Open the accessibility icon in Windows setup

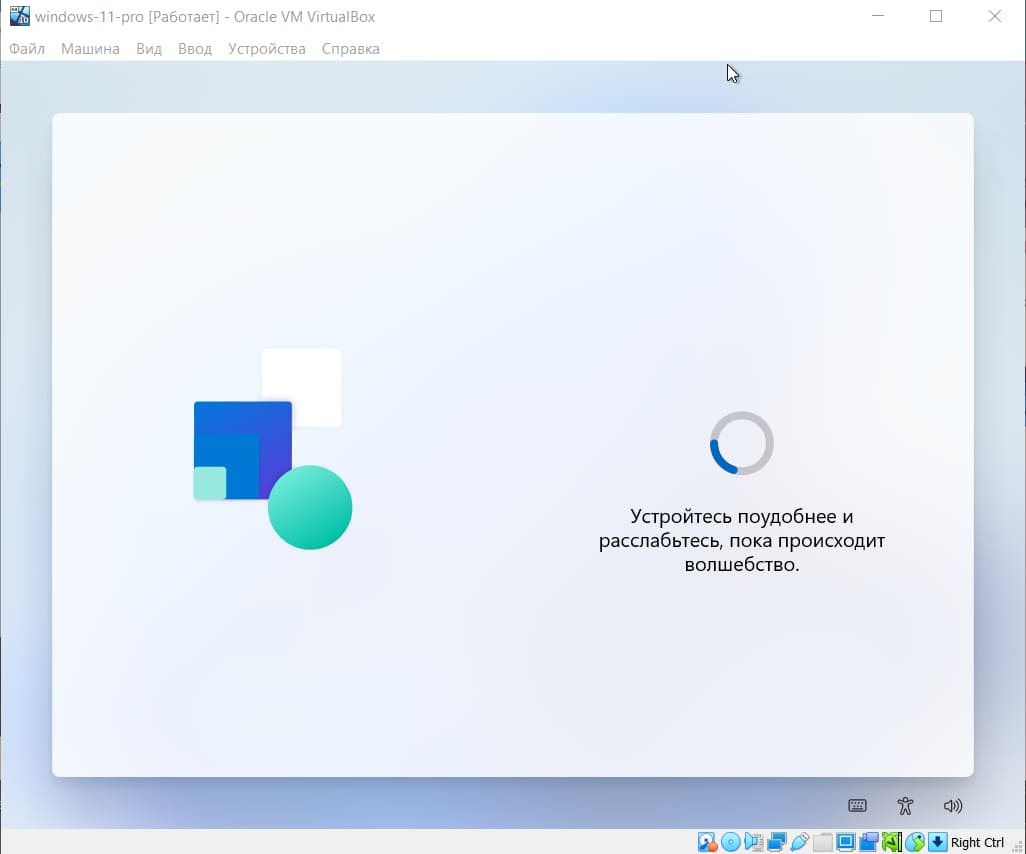pyautogui.click(x=905, y=806)
